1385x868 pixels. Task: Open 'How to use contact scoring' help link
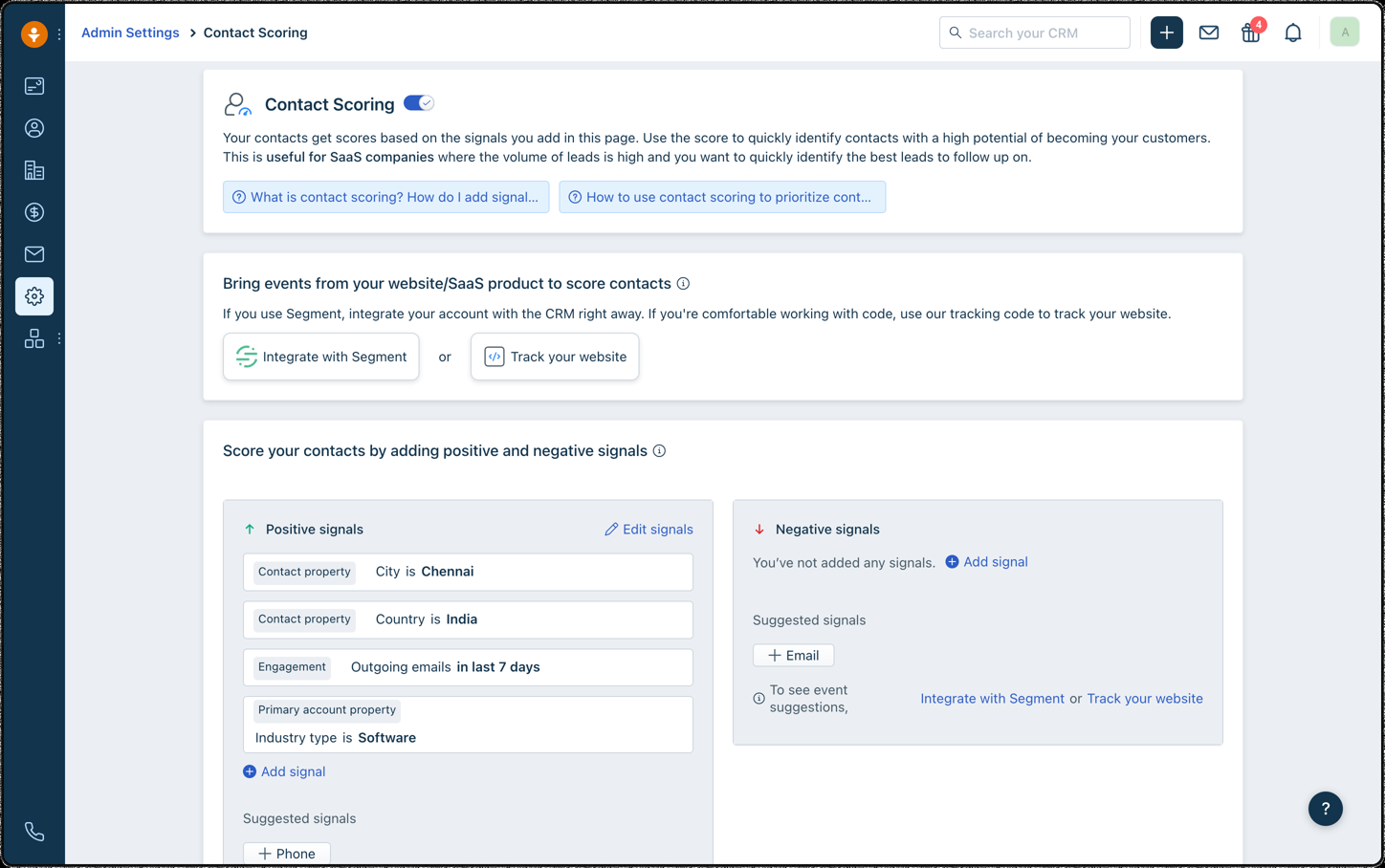(722, 197)
